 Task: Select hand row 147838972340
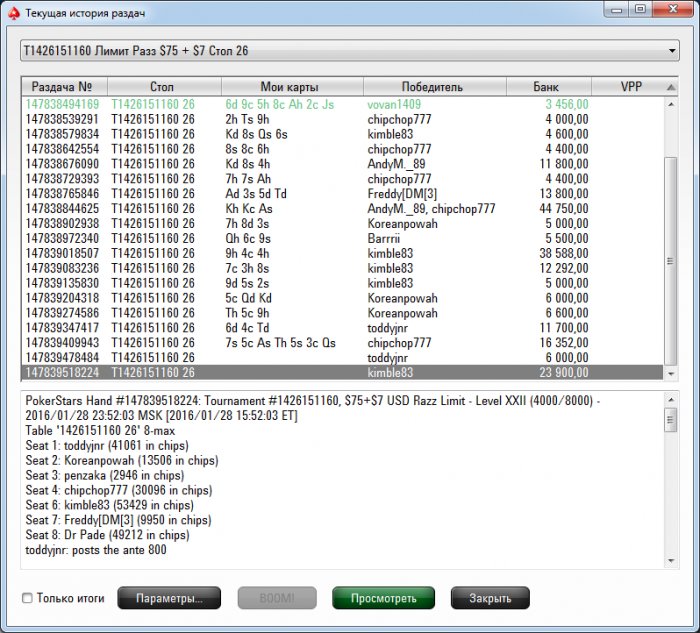[x=342, y=238]
